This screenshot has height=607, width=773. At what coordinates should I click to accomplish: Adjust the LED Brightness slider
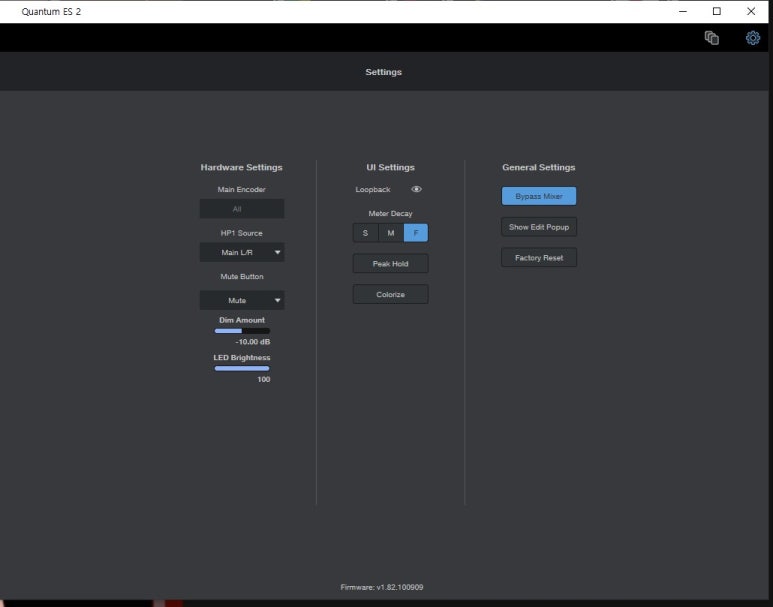coord(242,368)
